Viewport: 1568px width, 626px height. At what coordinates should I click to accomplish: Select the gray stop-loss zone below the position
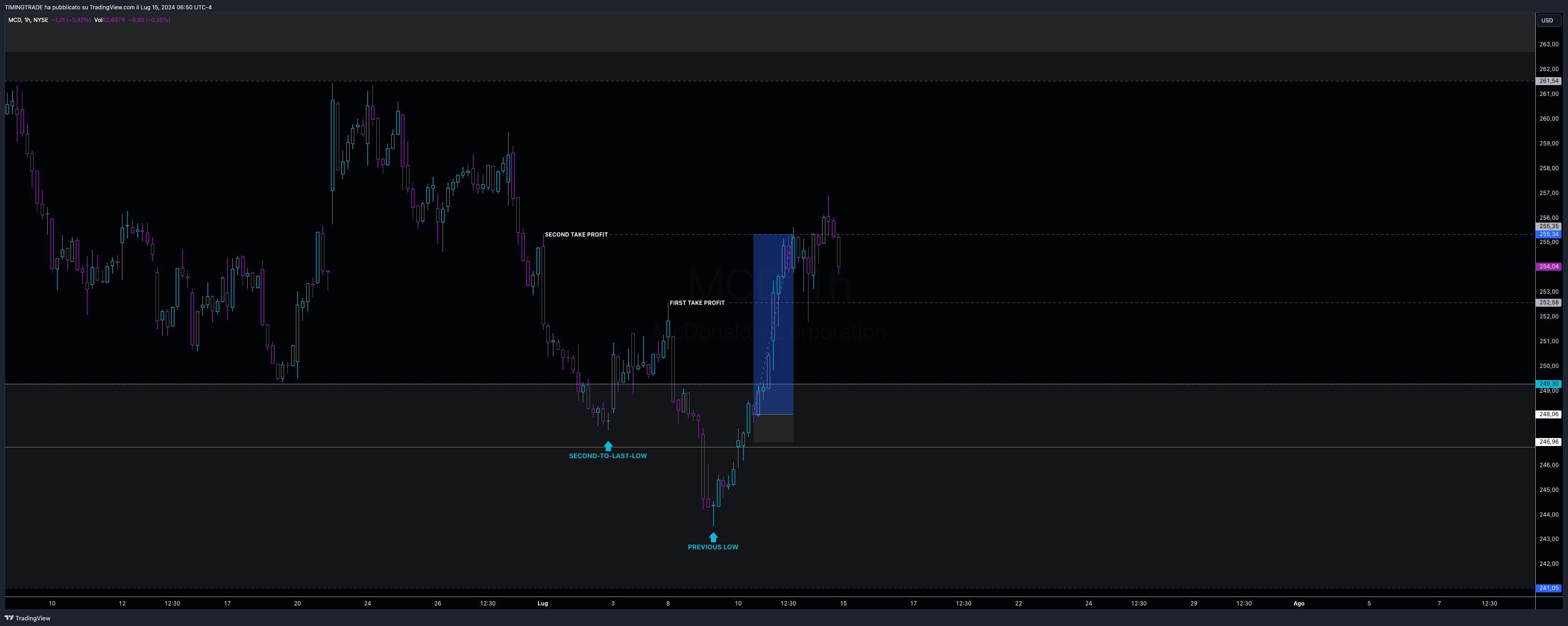[x=773, y=428]
